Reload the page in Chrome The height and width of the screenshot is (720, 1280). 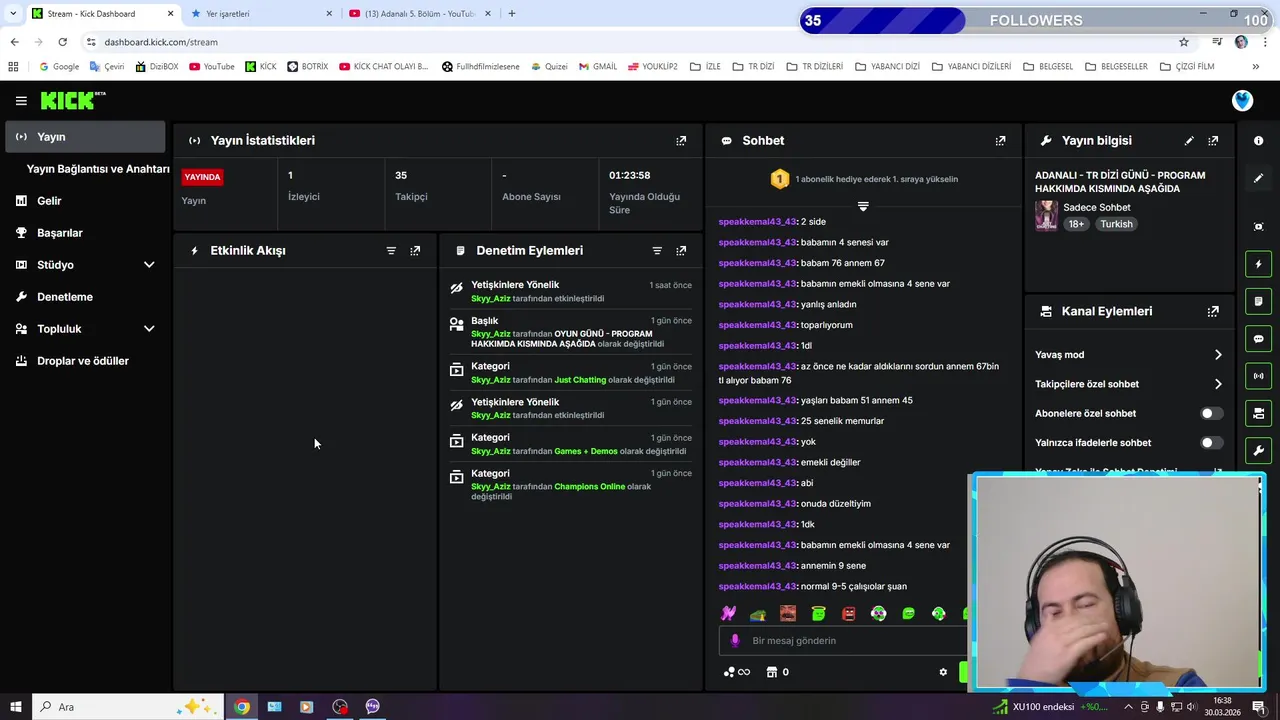[x=62, y=42]
